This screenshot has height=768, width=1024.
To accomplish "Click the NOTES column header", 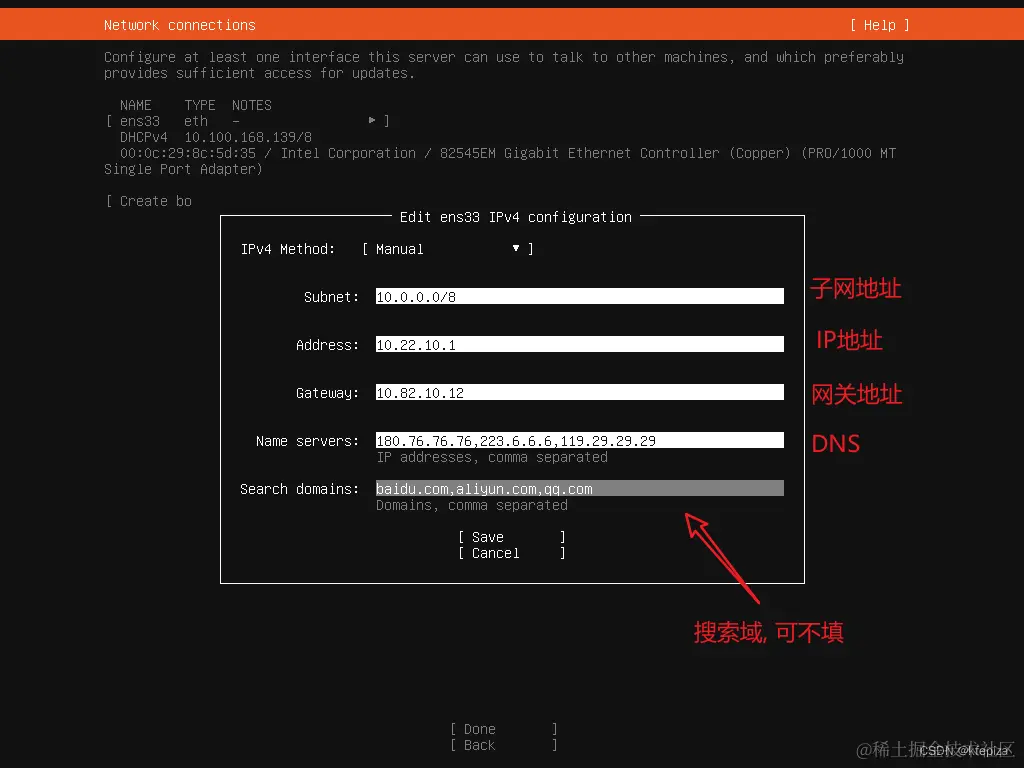I will (x=252, y=105).
